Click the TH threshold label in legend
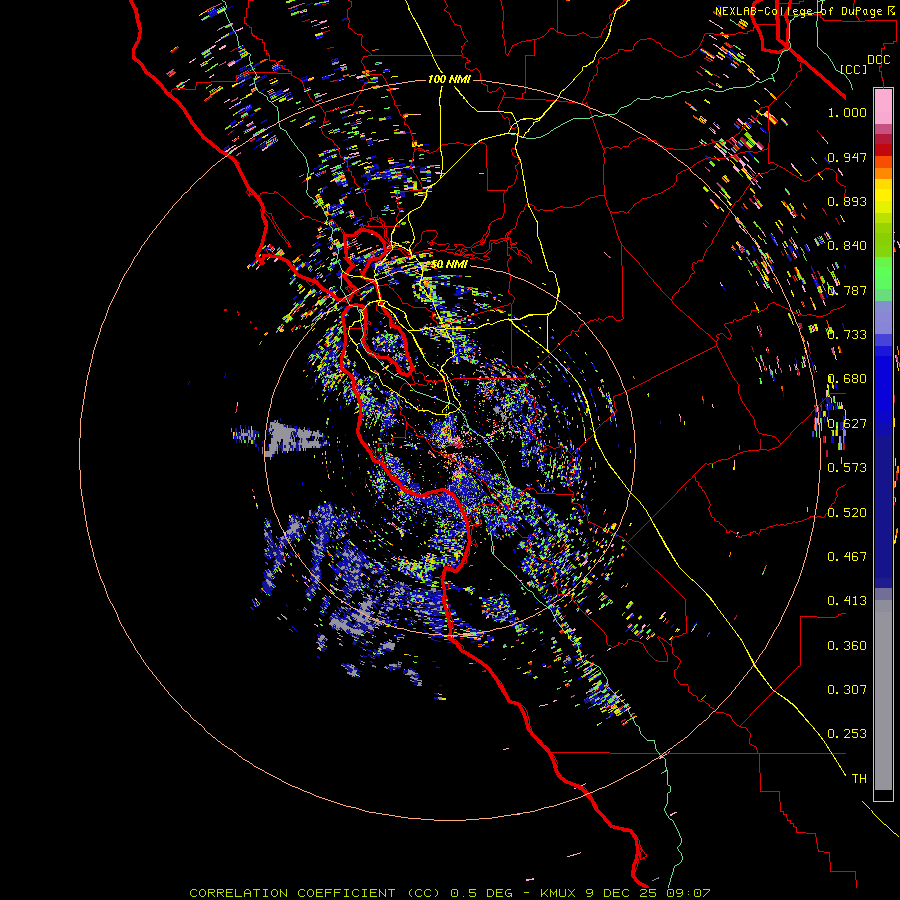900x900 pixels. pos(859,779)
